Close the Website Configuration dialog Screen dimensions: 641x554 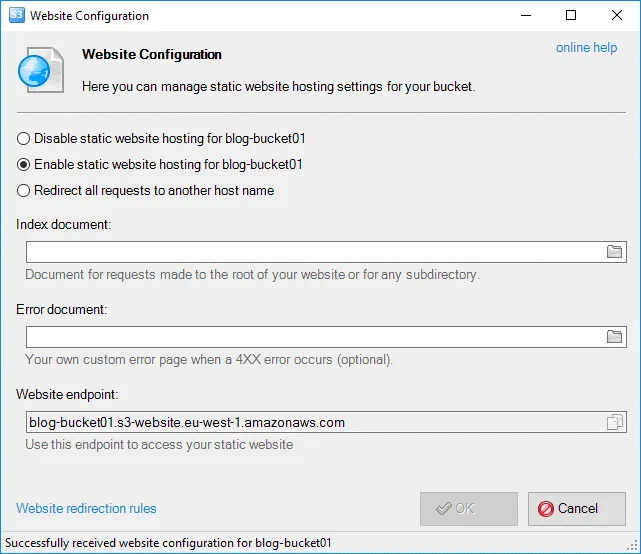pos(617,16)
